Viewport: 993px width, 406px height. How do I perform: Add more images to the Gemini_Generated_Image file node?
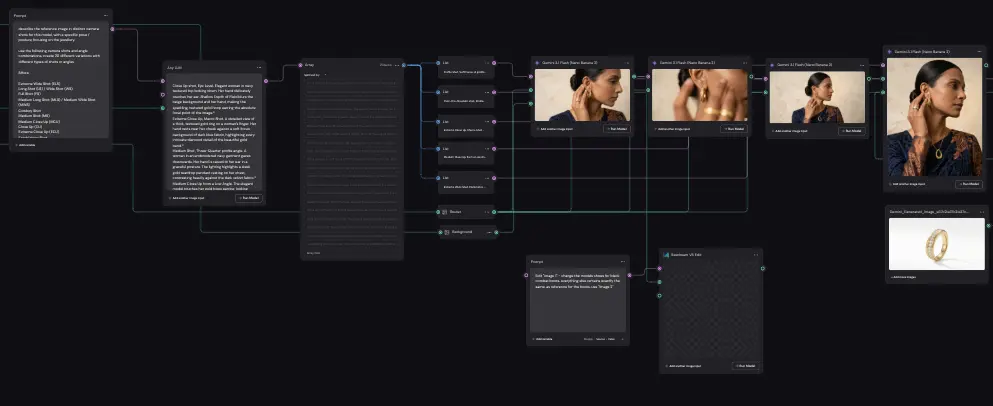click(x=903, y=277)
